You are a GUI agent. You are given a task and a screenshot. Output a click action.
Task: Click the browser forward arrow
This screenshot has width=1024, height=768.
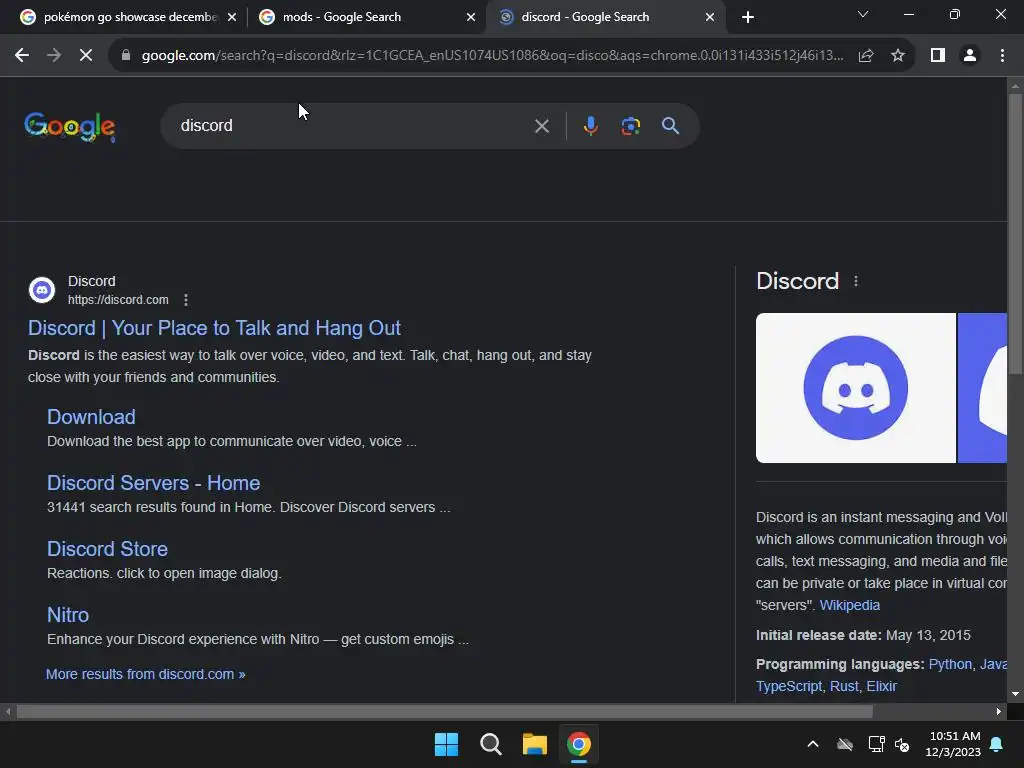point(54,56)
